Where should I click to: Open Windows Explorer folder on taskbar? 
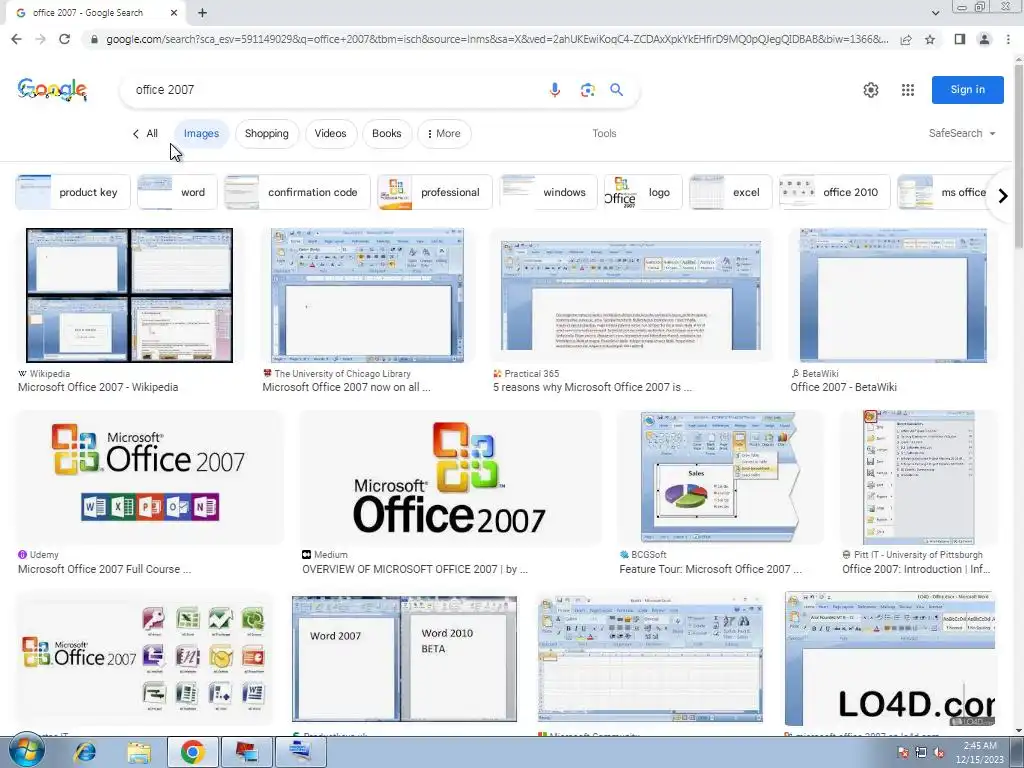tap(138, 752)
